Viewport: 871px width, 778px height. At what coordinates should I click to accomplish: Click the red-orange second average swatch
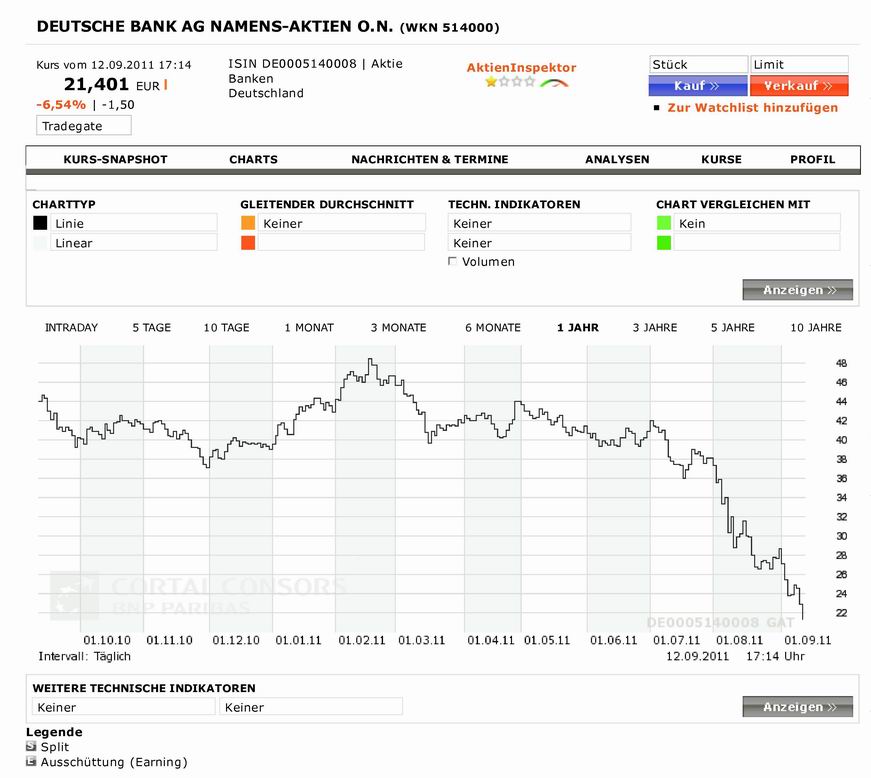[248, 242]
